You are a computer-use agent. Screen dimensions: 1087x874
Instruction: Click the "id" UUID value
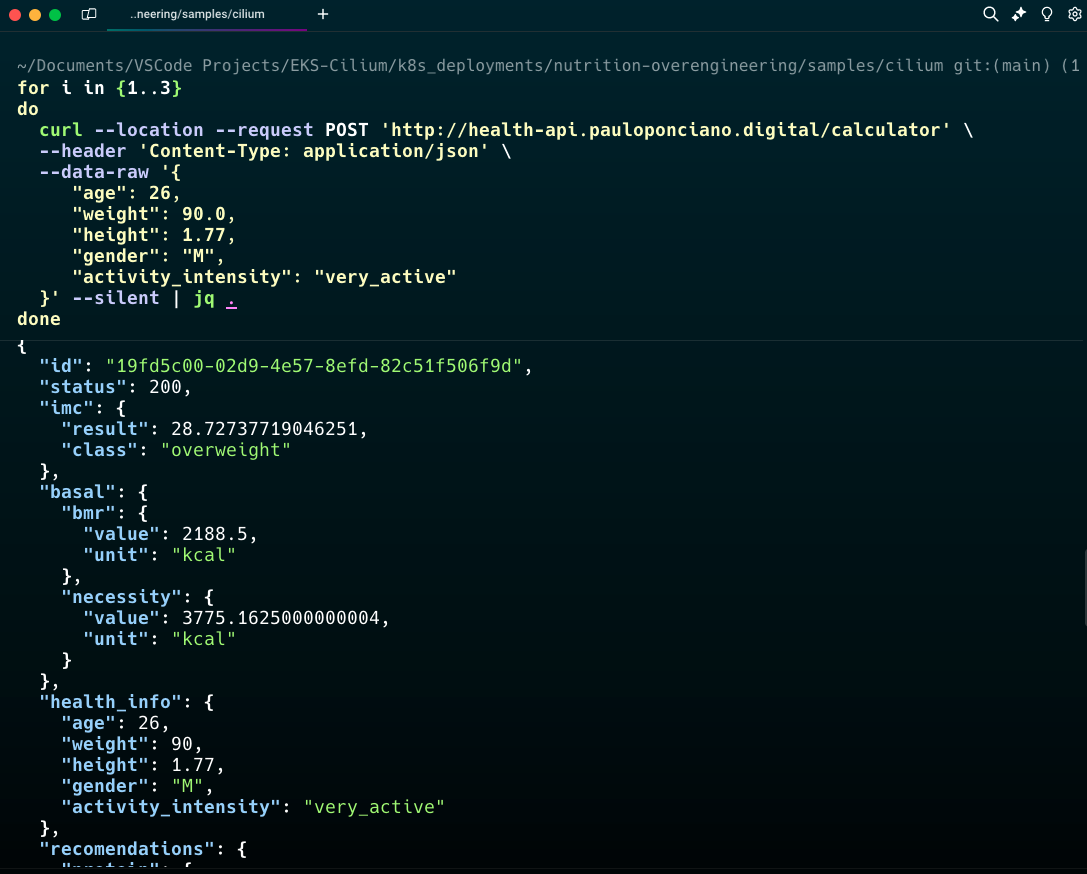pyautogui.click(x=313, y=366)
